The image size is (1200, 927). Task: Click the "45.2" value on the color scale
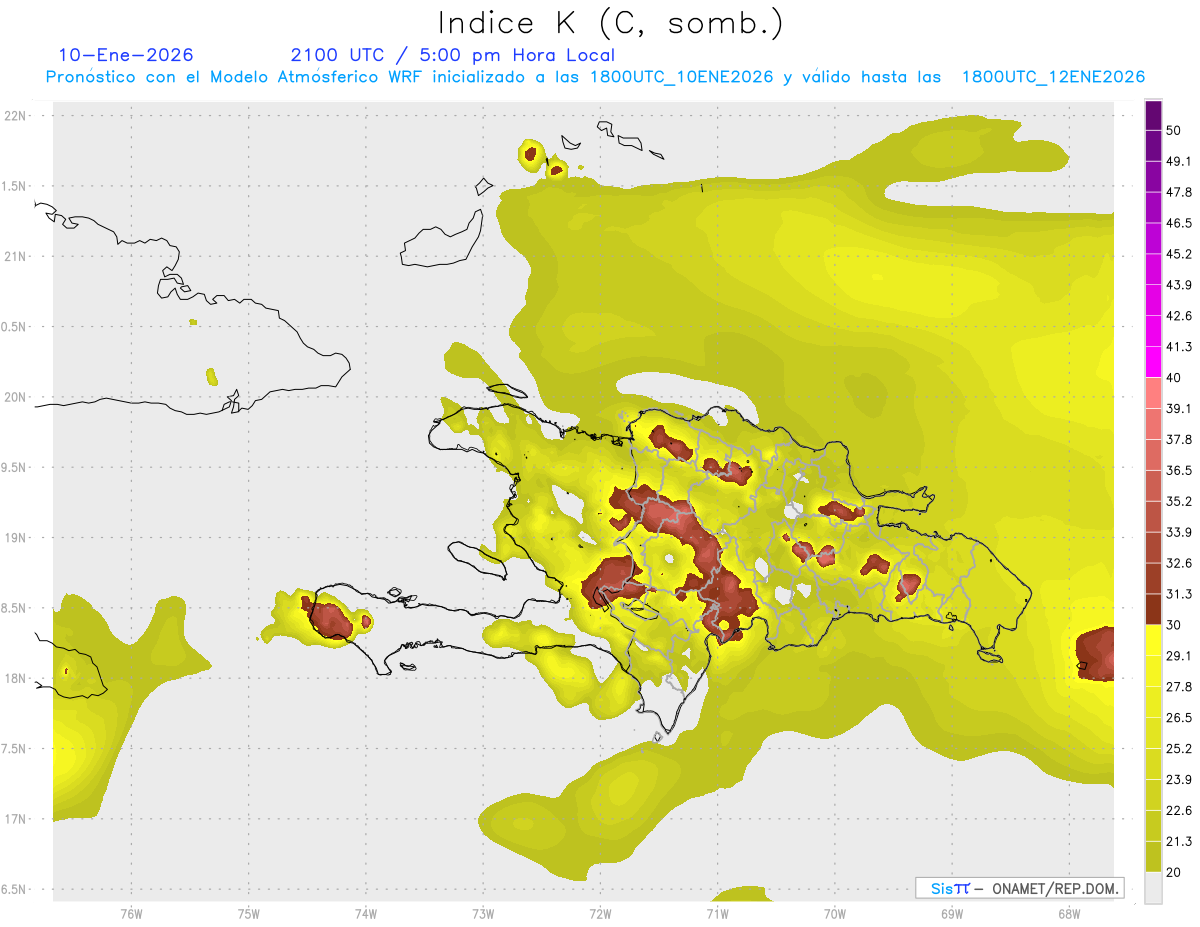(1179, 254)
